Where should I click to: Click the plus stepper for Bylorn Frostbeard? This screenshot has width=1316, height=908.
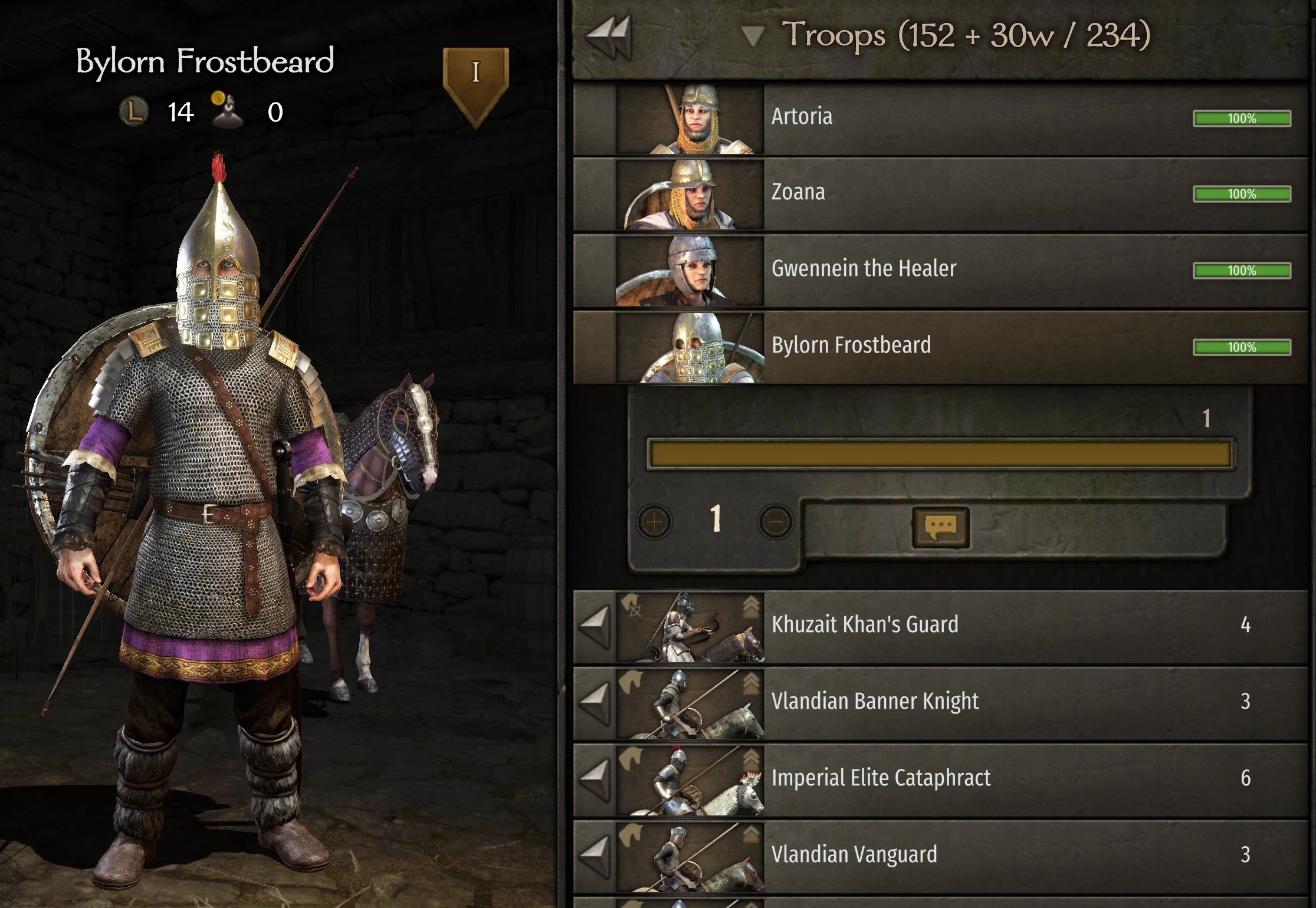655,522
